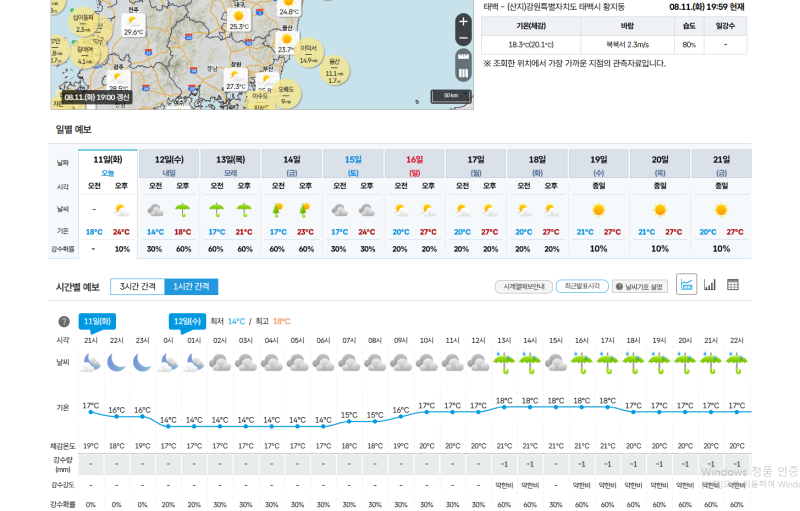800x511 pixels.
Task: Select the map distance ruler tool
Action: click(x=463, y=56)
